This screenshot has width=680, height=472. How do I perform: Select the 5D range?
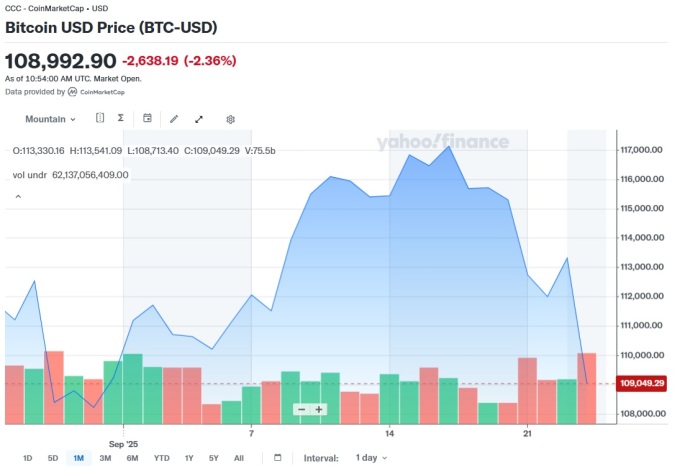(52, 458)
